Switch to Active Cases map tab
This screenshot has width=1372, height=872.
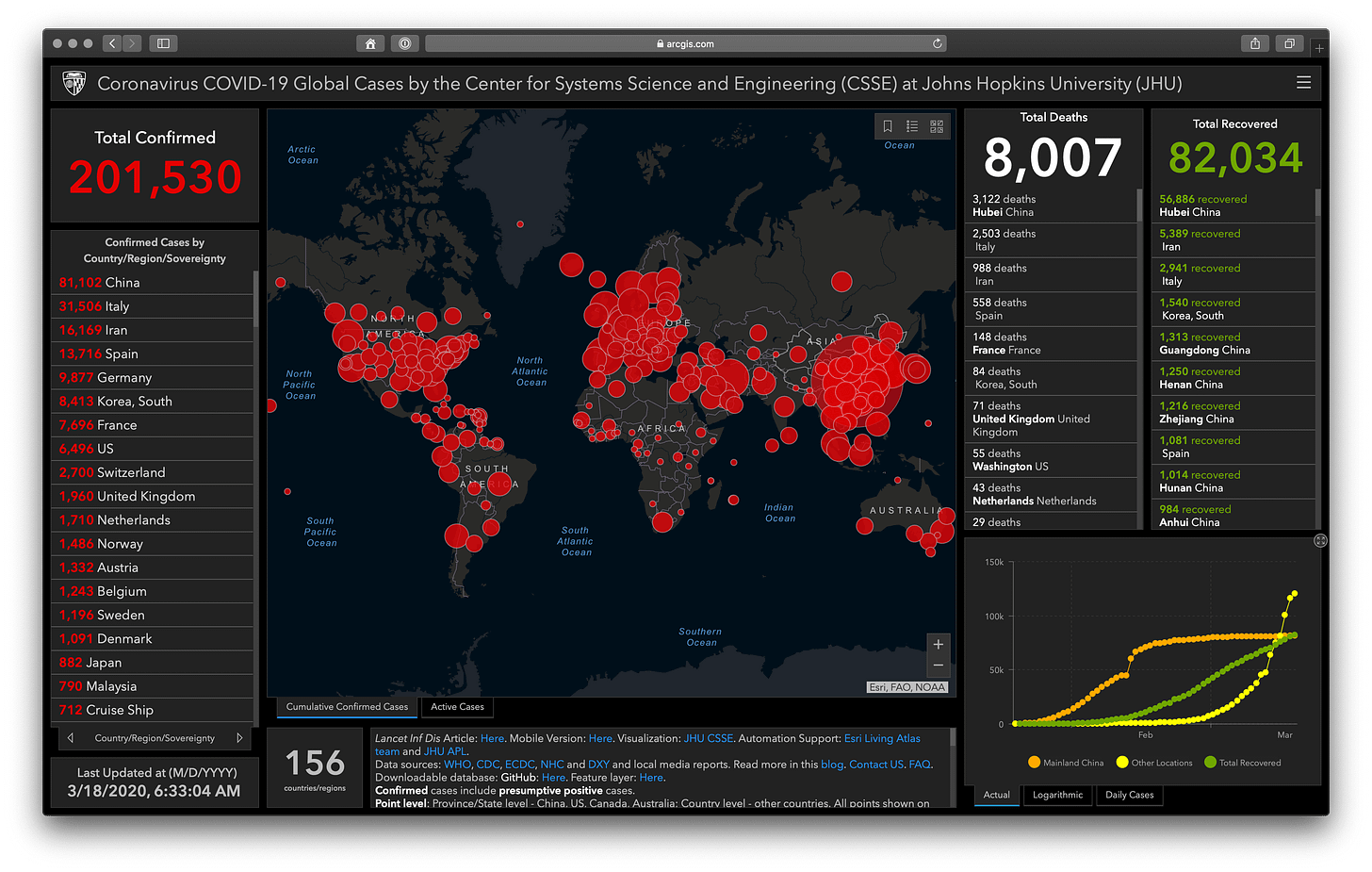click(458, 707)
